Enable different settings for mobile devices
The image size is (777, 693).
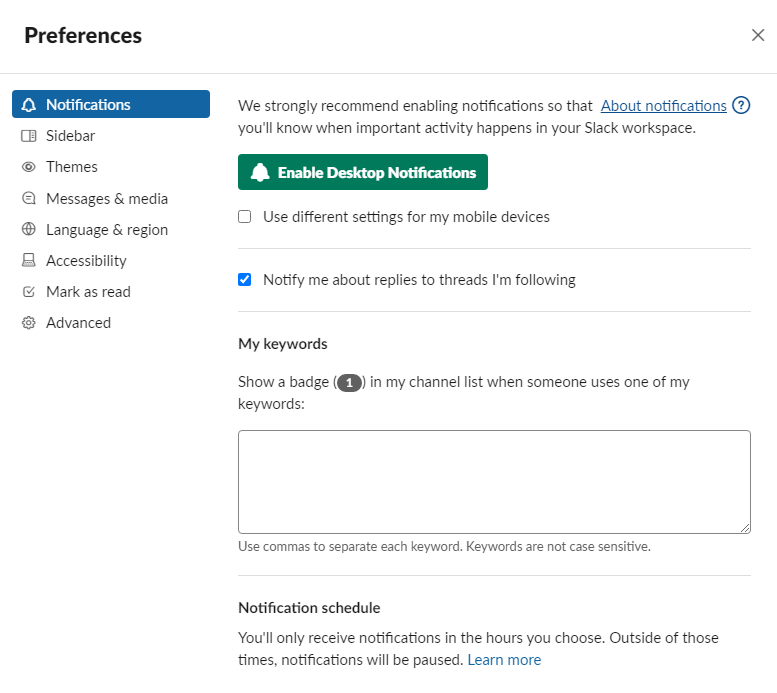[x=245, y=217]
